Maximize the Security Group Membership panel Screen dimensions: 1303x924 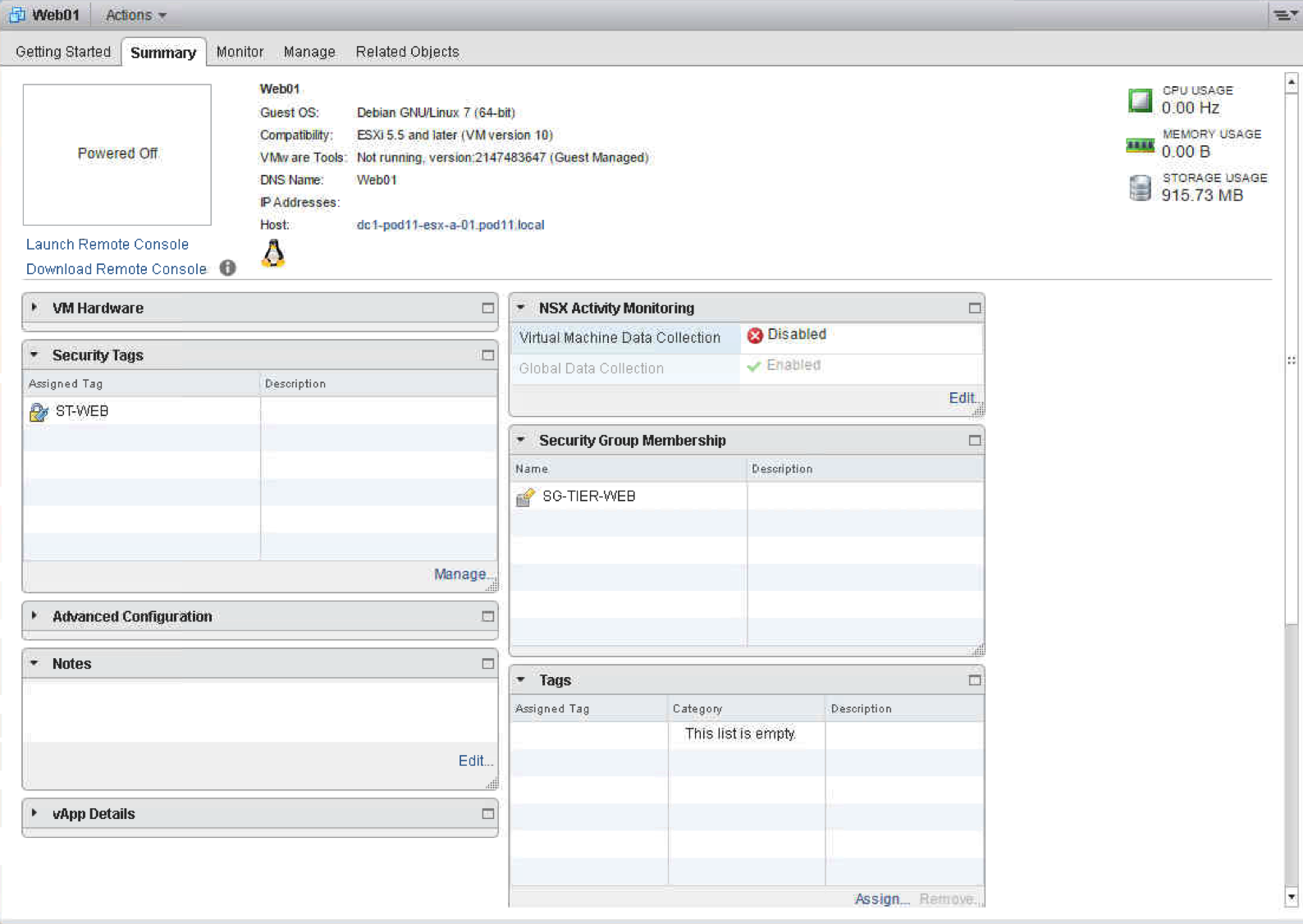click(x=974, y=441)
